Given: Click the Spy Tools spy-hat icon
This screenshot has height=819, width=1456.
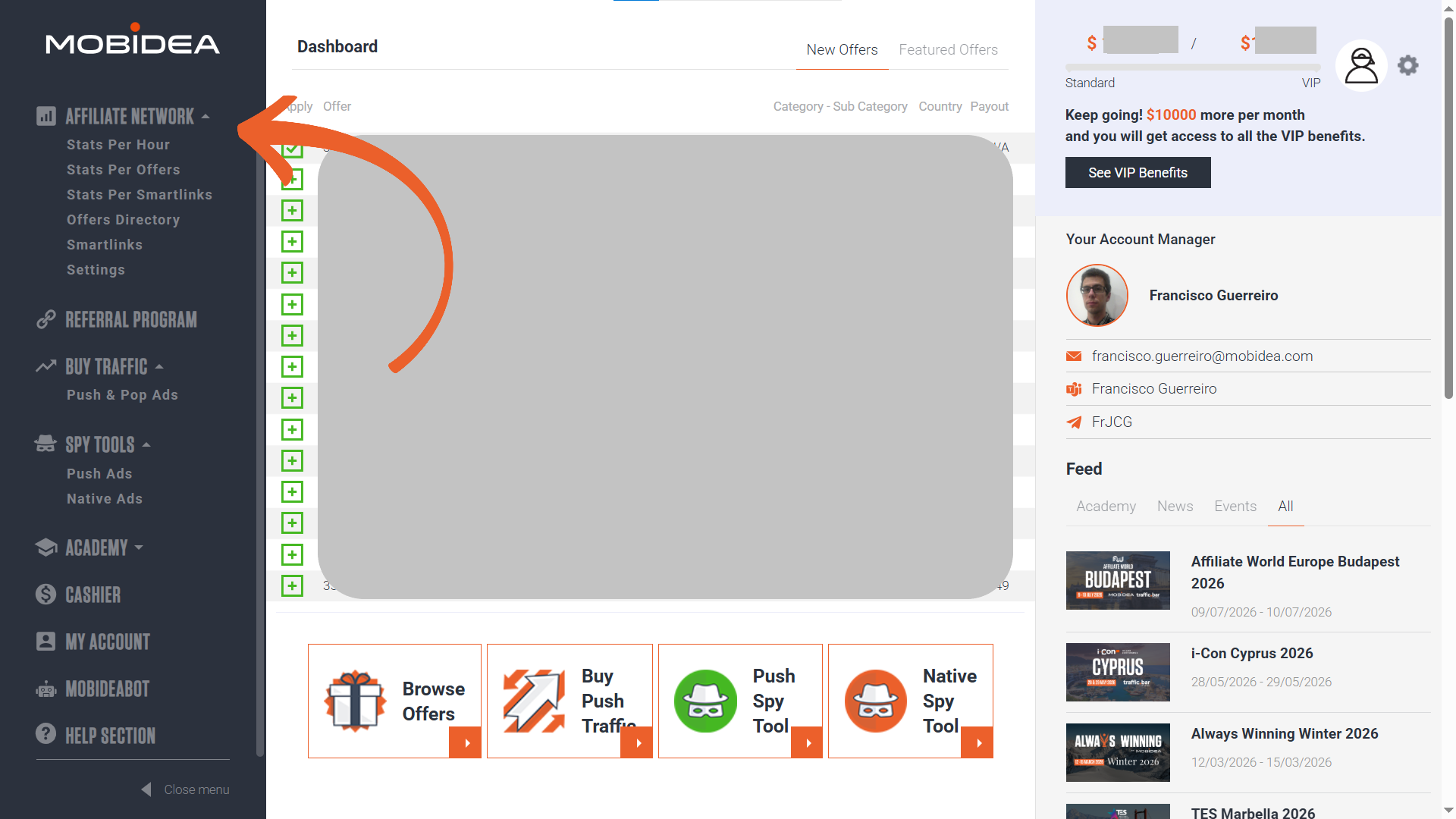Looking at the screenshot, I should [45, 444].
